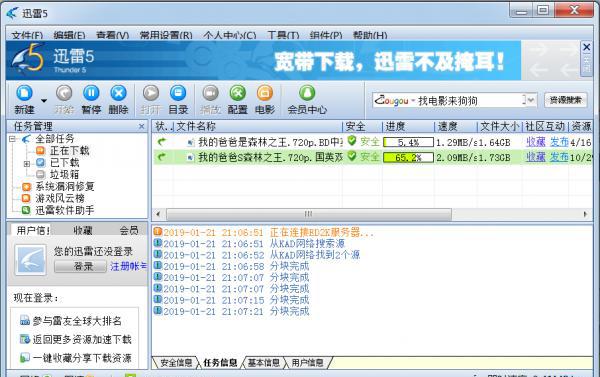Open the 帮助(H) menu
This screenshot has width=600, height=377.
[370, 36]
